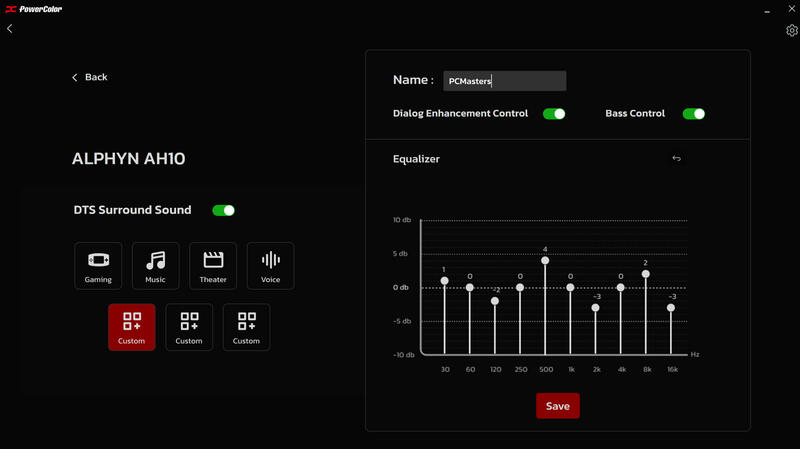This screenshot has width=800, height=449.
Task: Click the 30 Hz equalizer slider handle
Action: click(x=444, y=281)
